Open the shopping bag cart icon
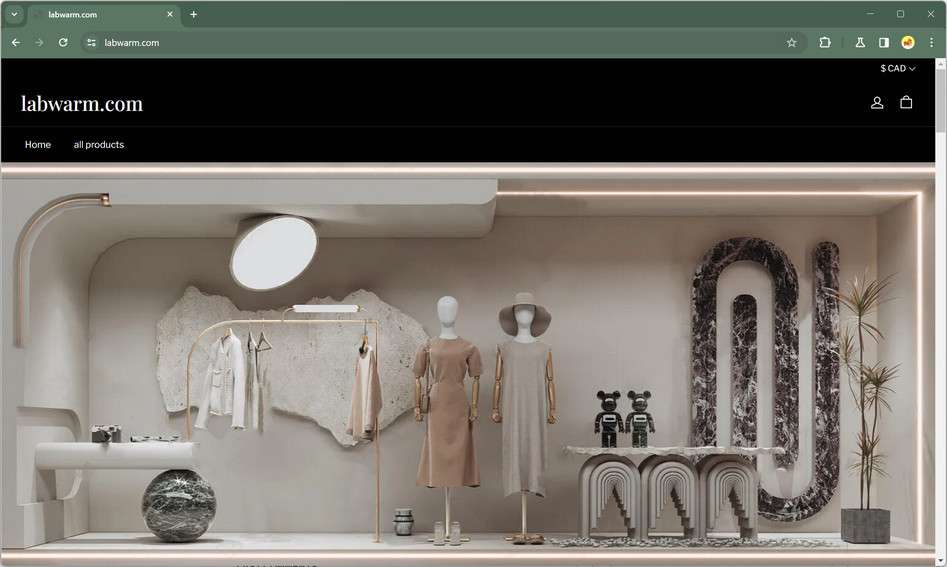Screen dimensions: 947x567 tap(906, 103)
